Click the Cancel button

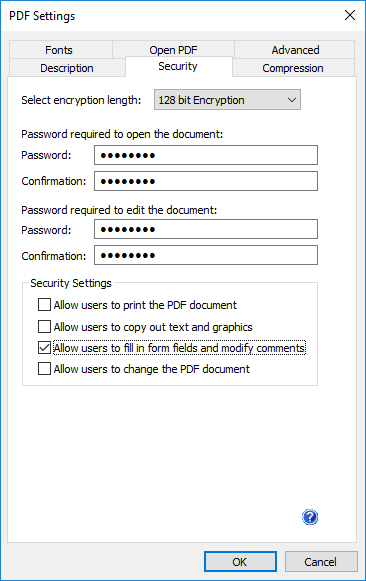point(321,561)
